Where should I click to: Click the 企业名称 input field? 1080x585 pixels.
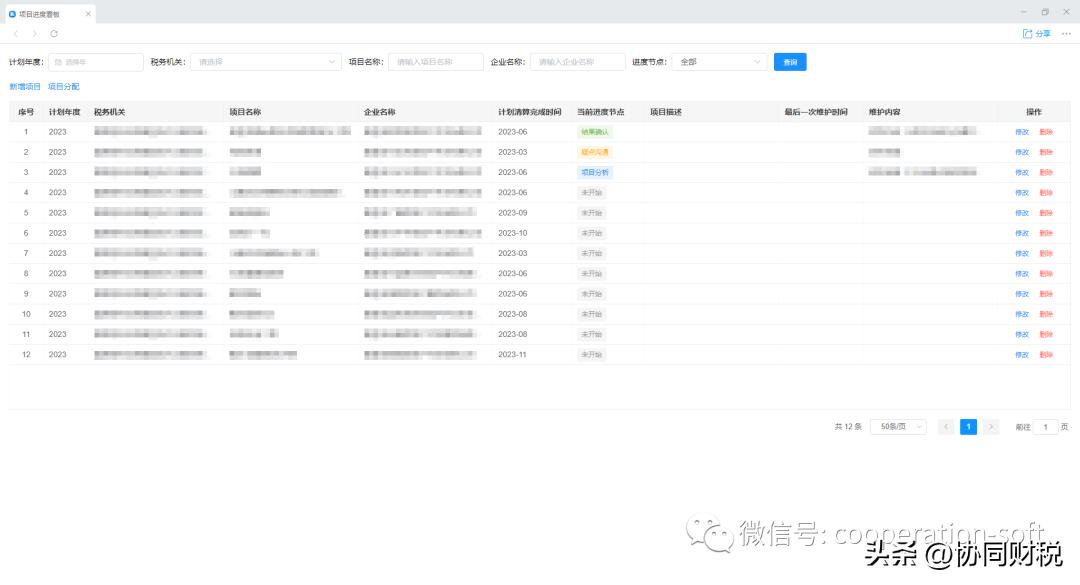(577, 61)
